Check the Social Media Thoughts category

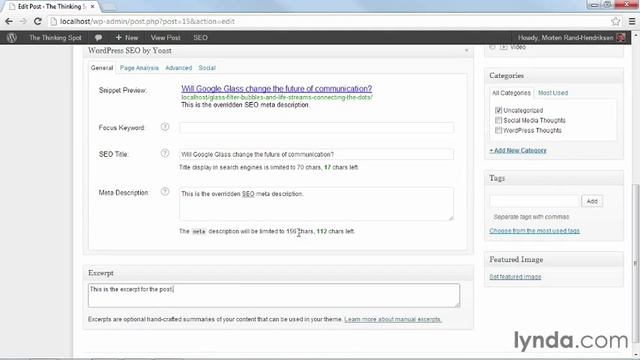(498, 120)
